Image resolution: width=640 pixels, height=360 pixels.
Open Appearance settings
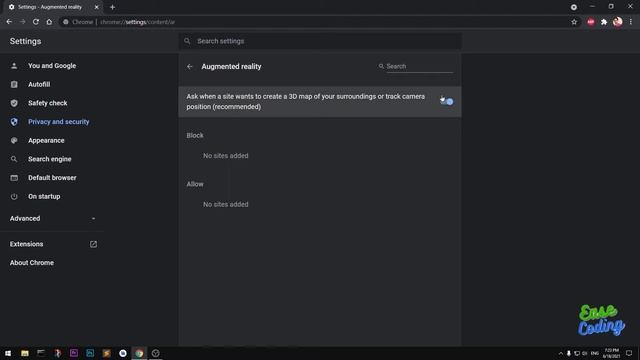[46, 140]
